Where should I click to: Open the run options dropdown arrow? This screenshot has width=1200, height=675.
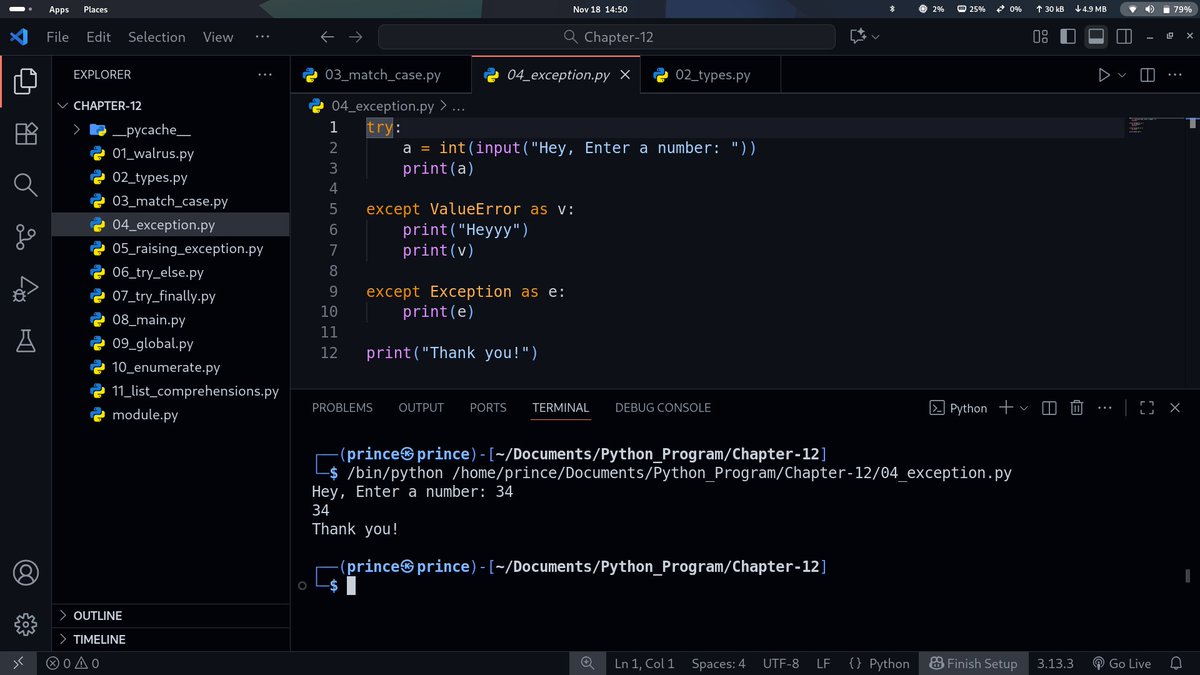pos(1122,75)
